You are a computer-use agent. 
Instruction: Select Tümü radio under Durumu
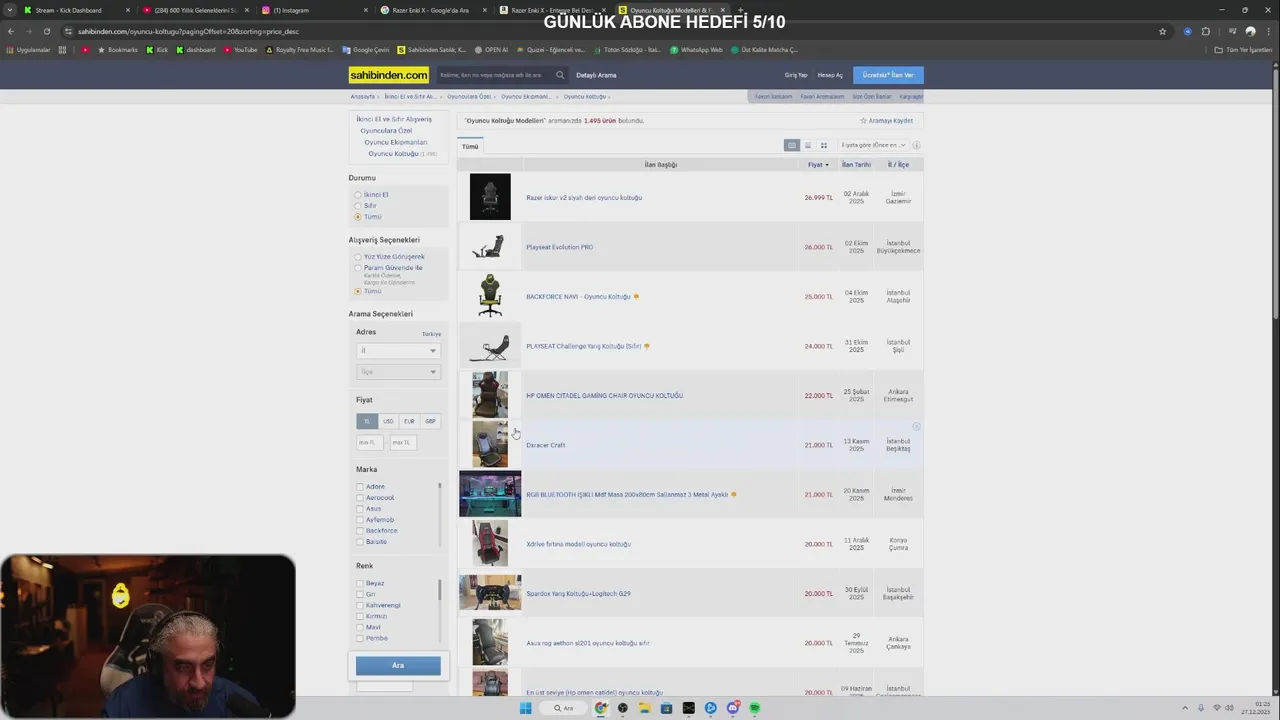point(358,217)
